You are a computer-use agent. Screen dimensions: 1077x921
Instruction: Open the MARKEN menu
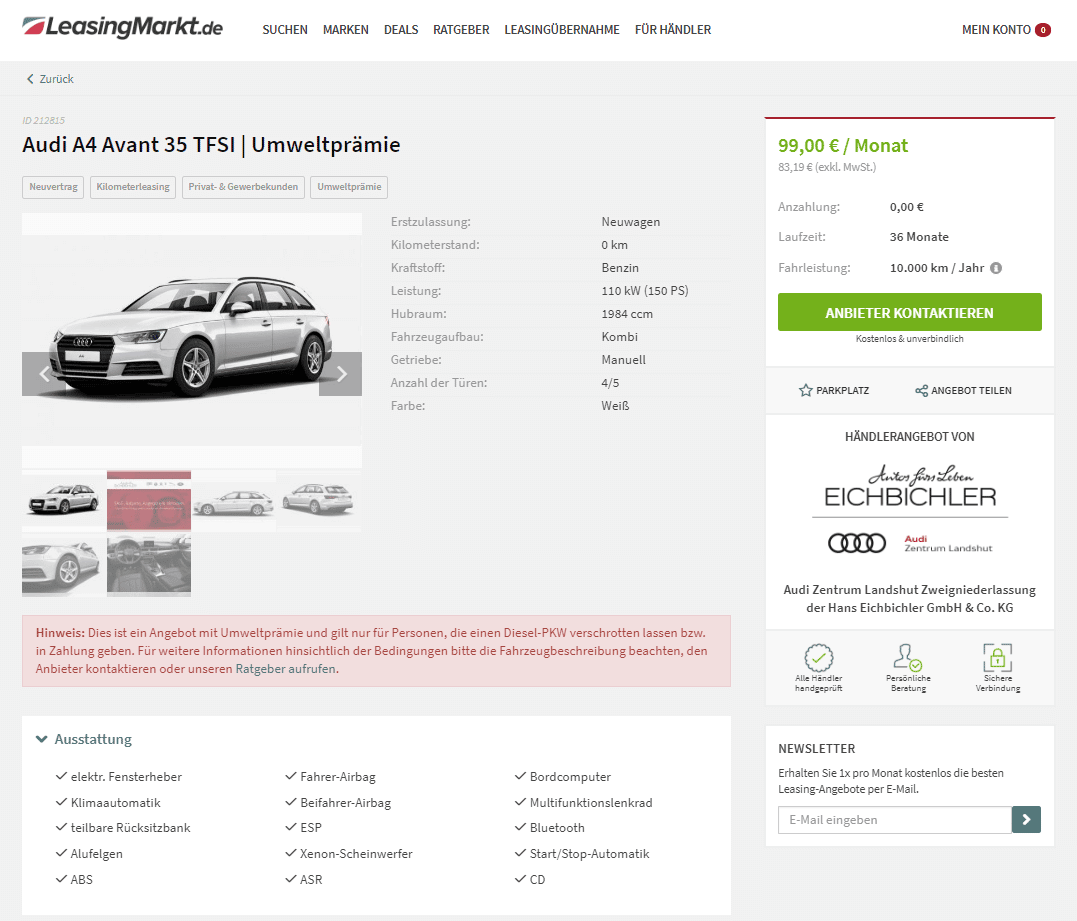pyautogui.click(x=345, y=30)
